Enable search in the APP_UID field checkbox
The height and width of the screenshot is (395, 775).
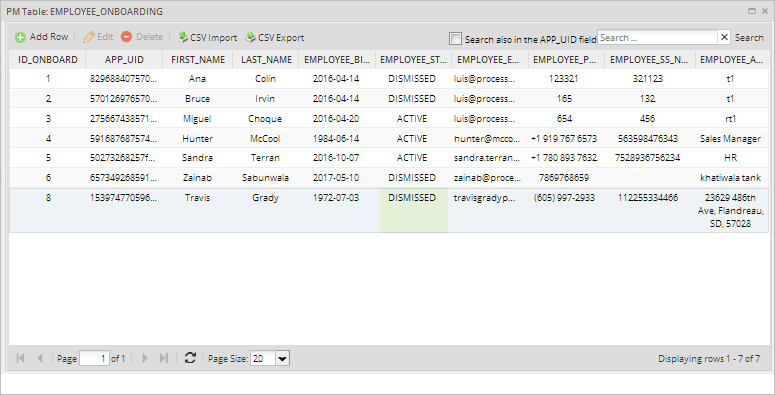(x=455, y=39)
